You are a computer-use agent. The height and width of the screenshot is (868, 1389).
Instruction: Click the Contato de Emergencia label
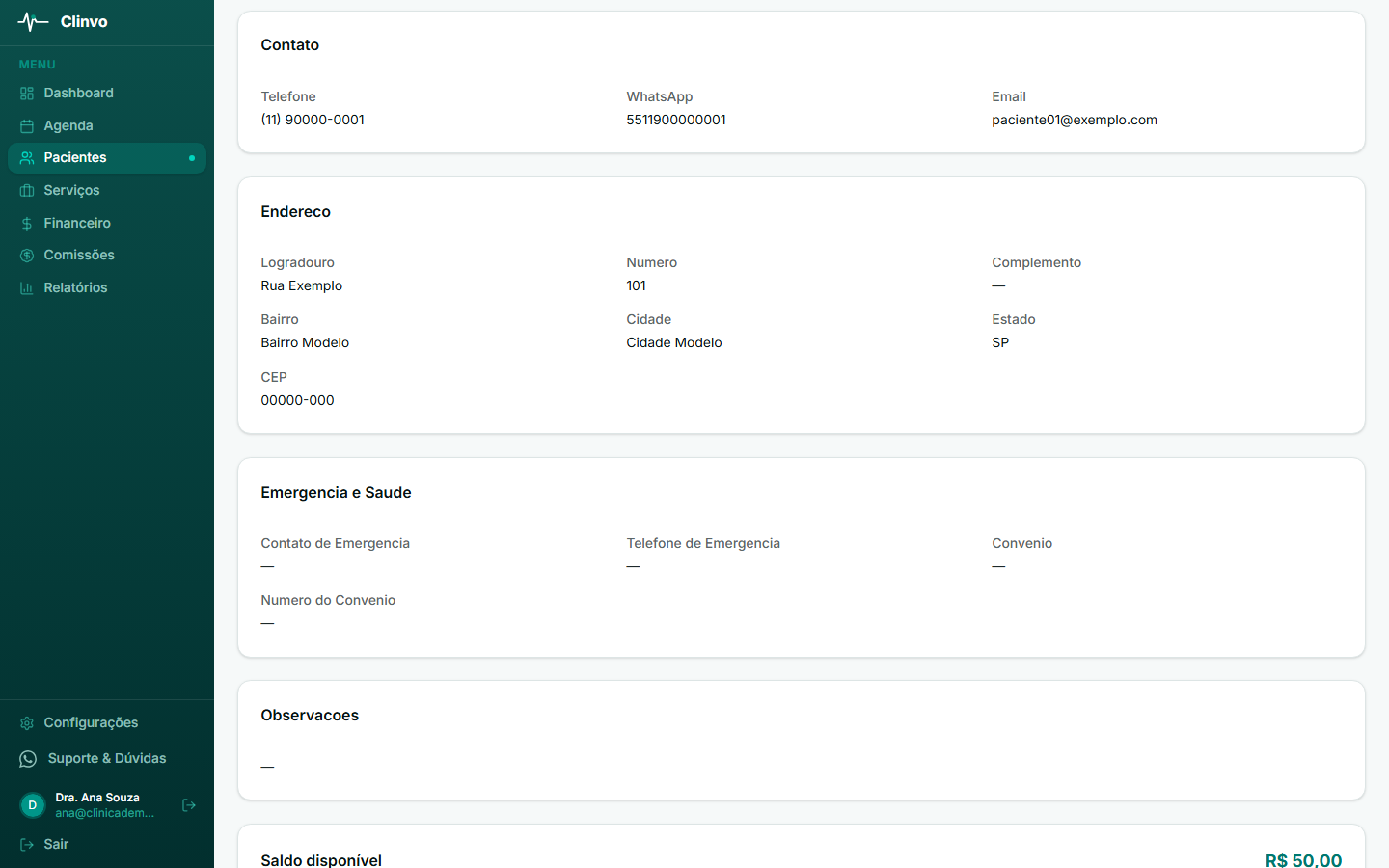[x=336, y=543]
